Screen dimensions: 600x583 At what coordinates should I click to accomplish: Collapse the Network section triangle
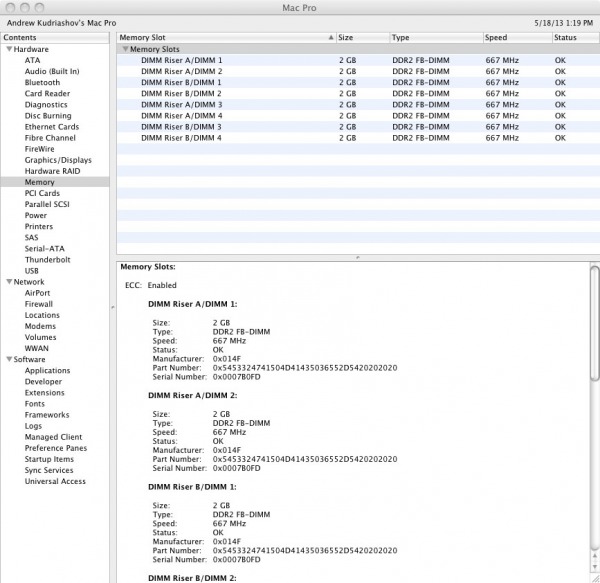click(9, 282)
